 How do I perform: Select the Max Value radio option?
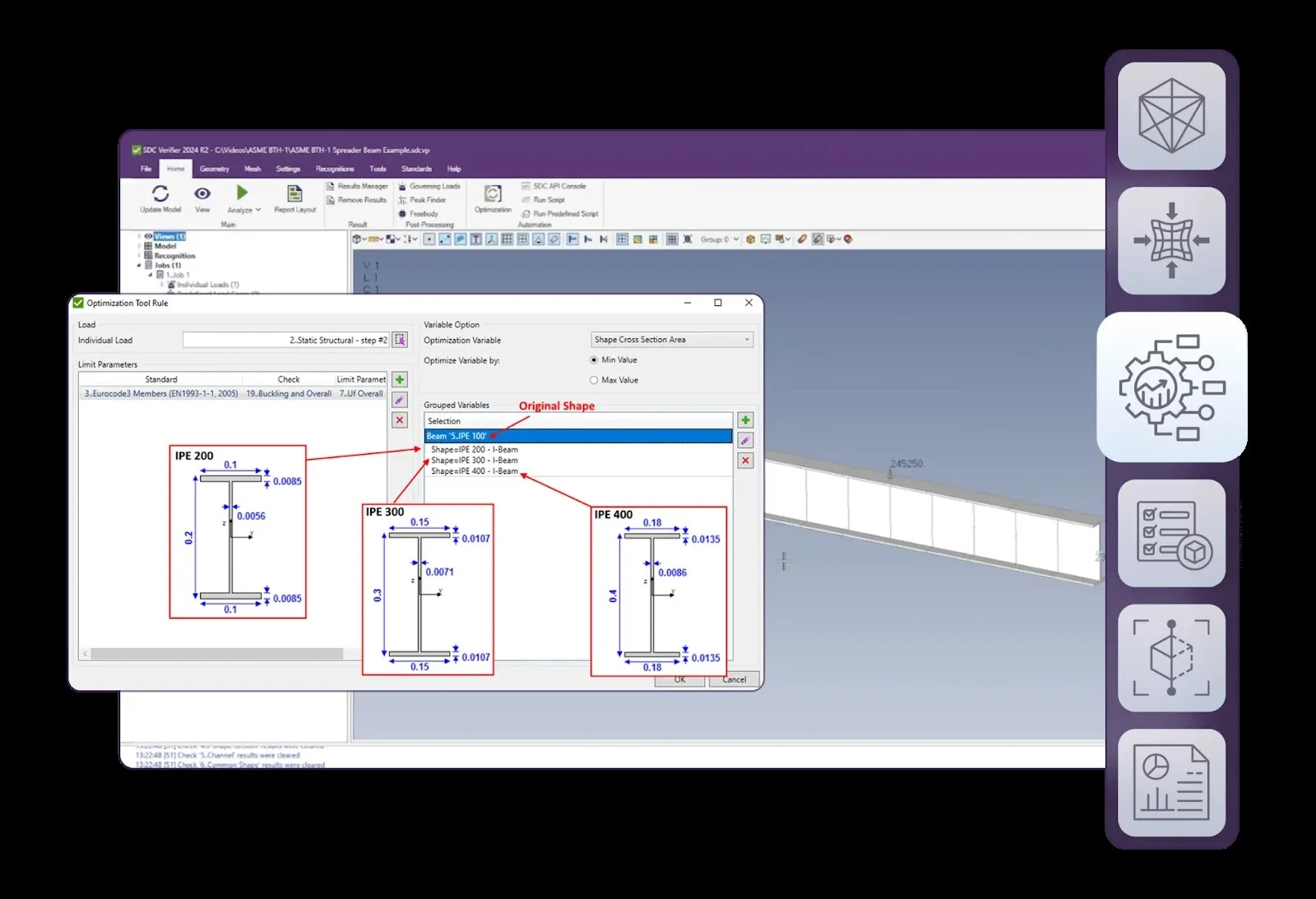coord(594,380)
